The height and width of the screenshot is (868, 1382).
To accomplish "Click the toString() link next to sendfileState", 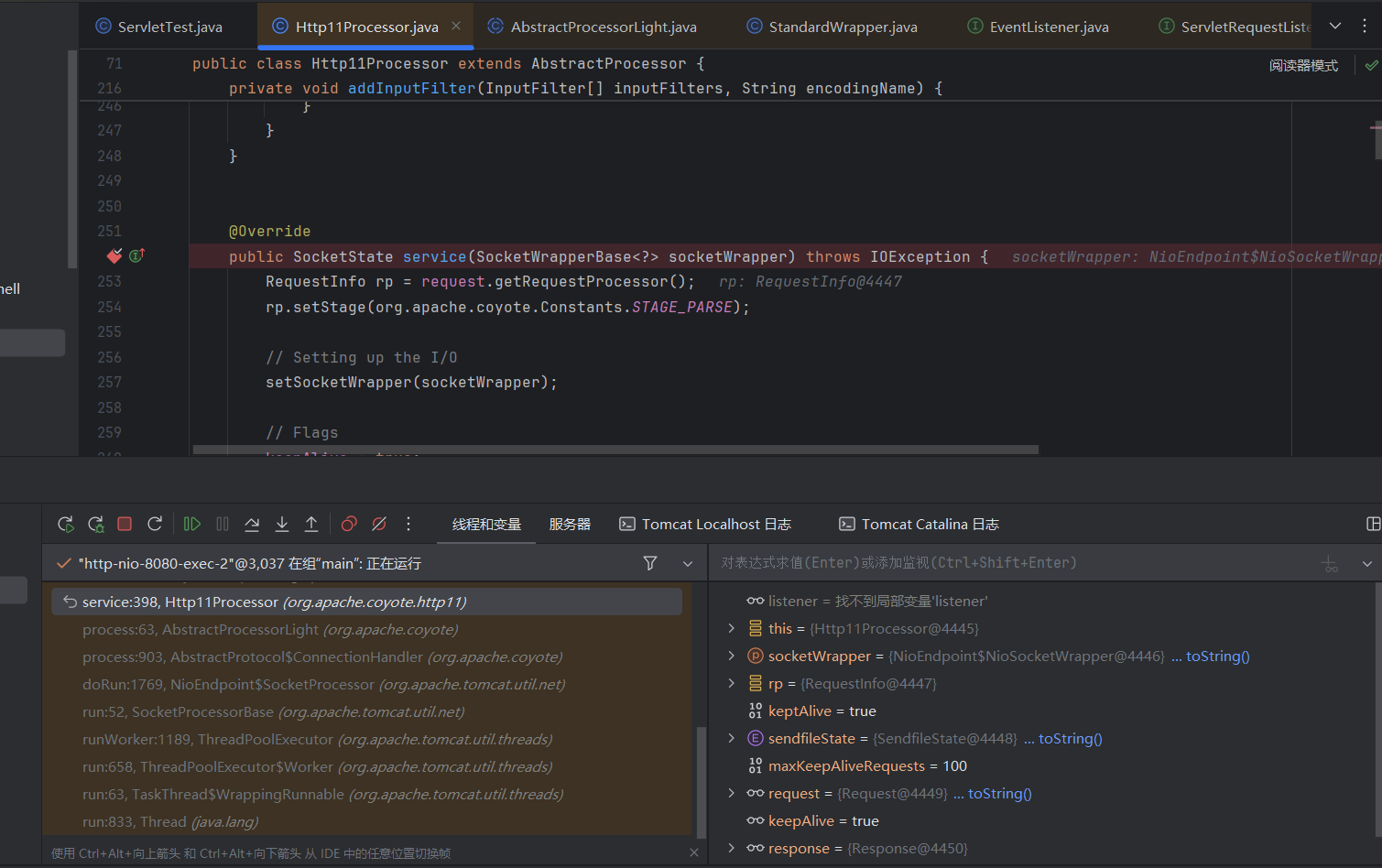I will (x=1070, y=738).
